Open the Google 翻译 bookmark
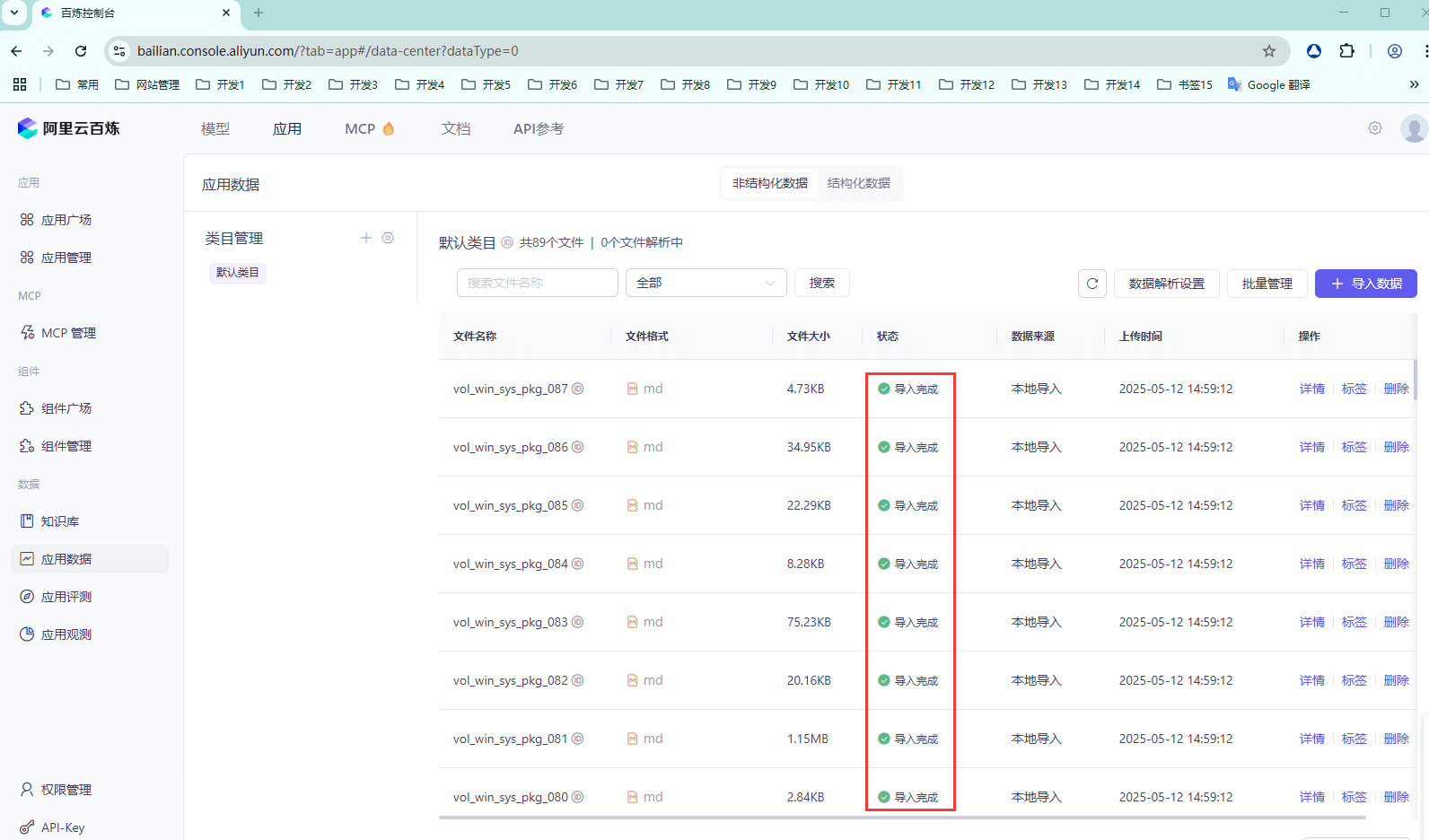 1269,84
